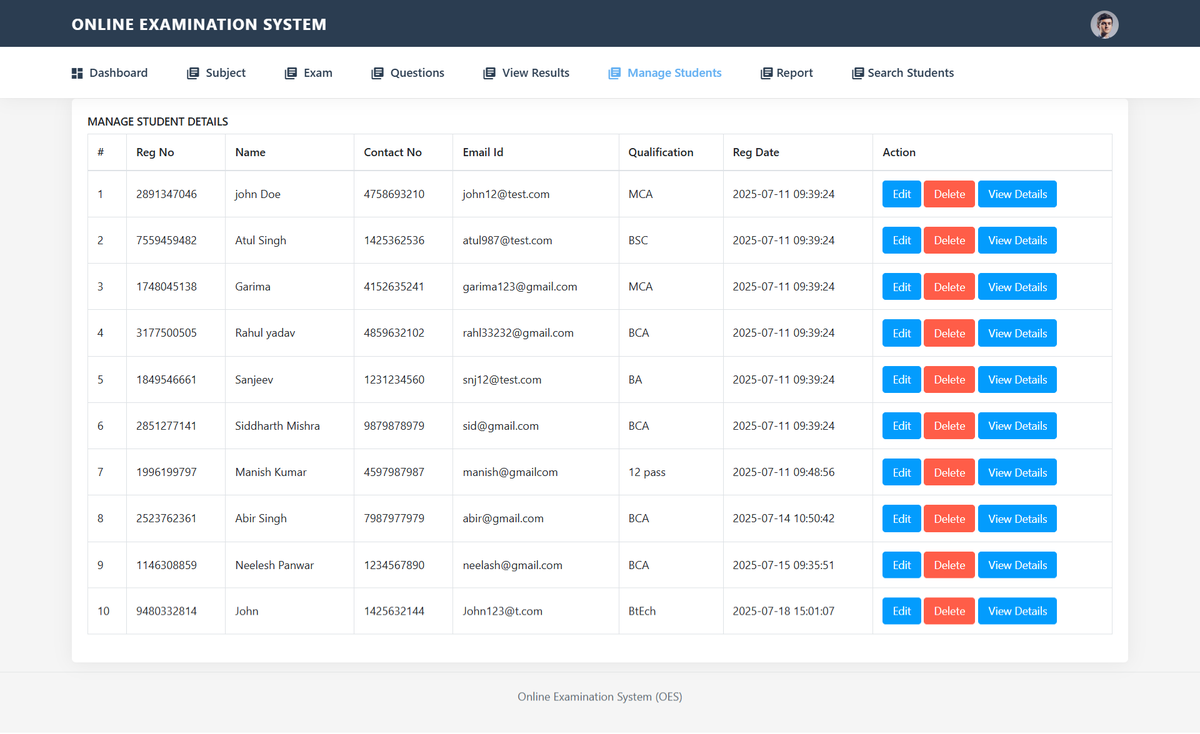
Task: Delete Garima's student entry
Action: click(949, 287)
